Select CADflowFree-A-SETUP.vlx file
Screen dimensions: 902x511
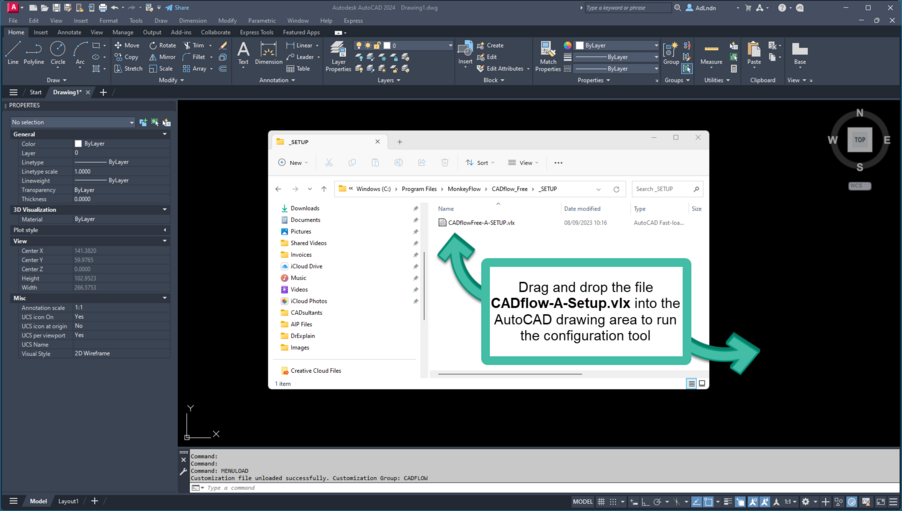pyautogui.click(x=476, y=223)
